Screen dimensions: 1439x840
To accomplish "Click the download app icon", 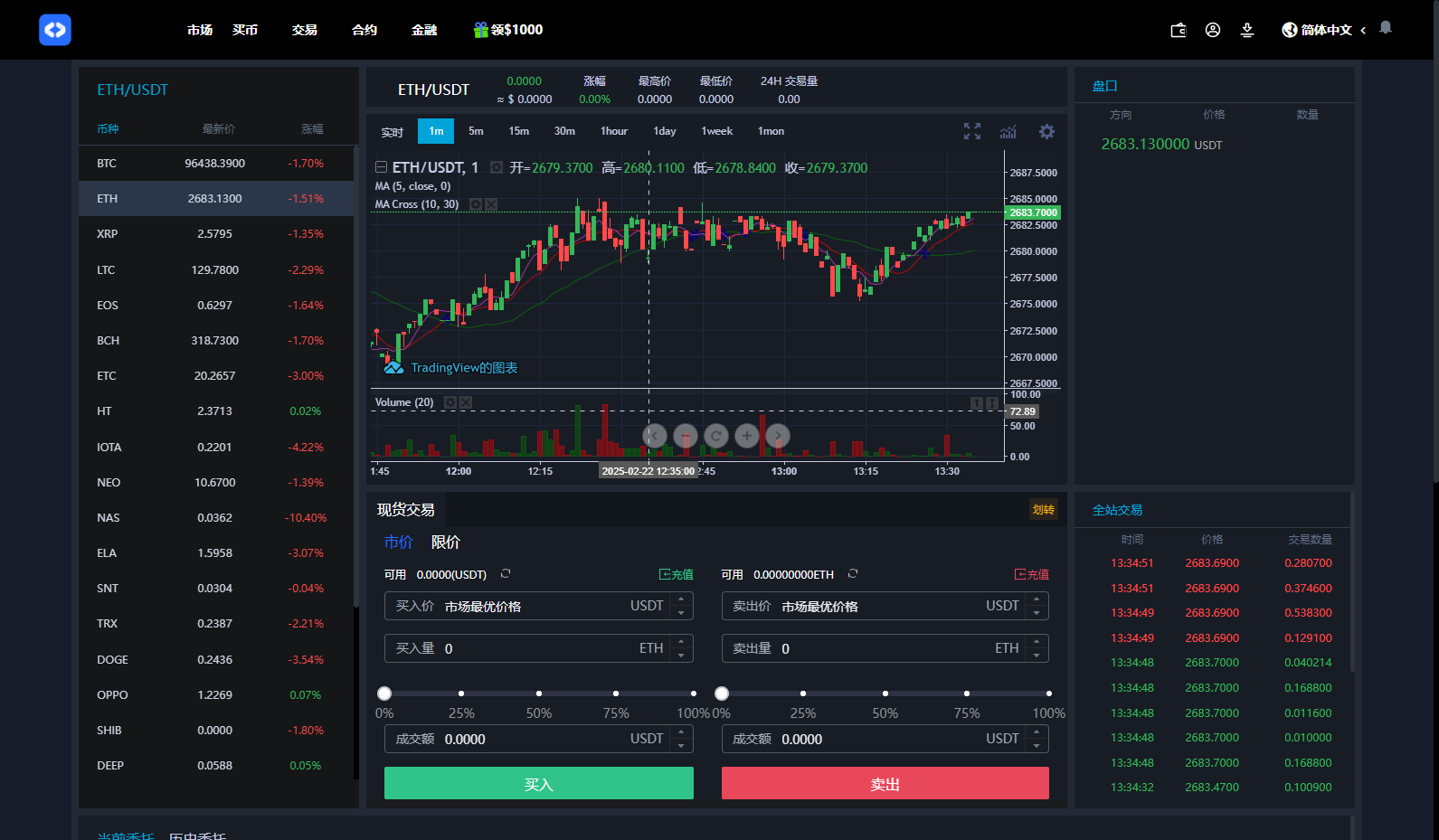I will pyautogui.click(x=1247, y=30).
